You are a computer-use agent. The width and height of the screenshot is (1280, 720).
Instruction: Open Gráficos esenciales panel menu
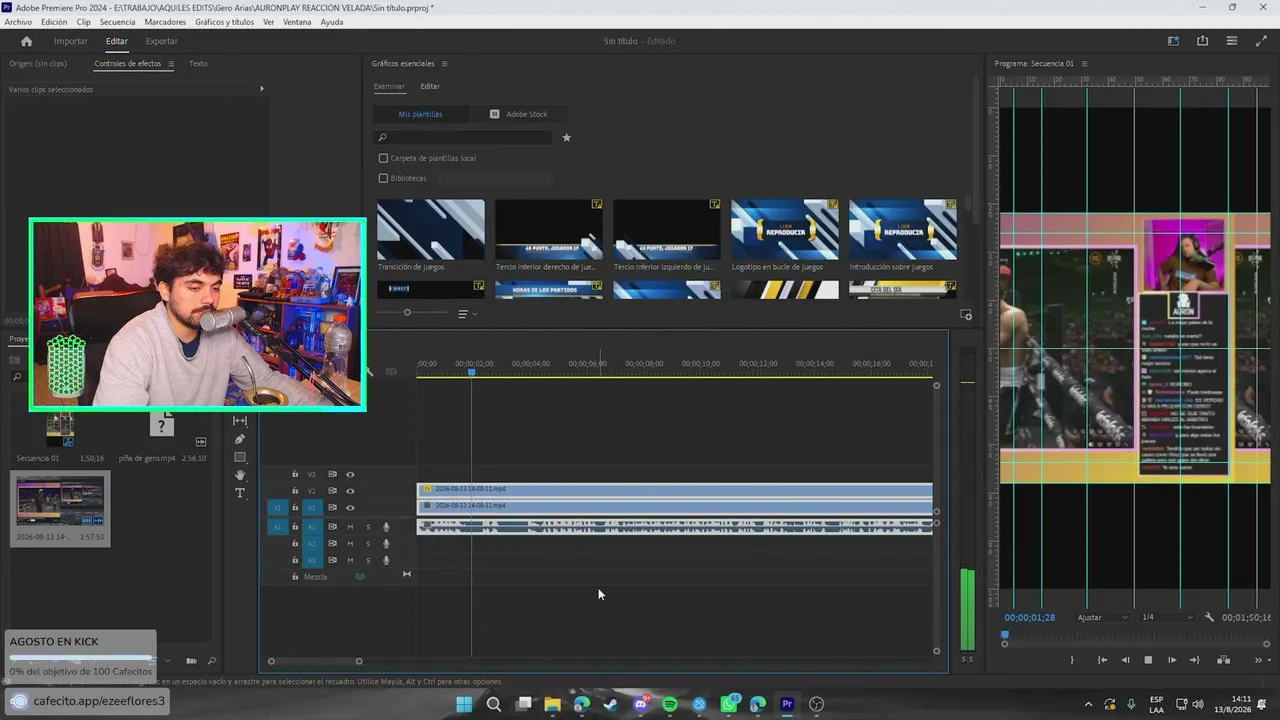point(445,64)
